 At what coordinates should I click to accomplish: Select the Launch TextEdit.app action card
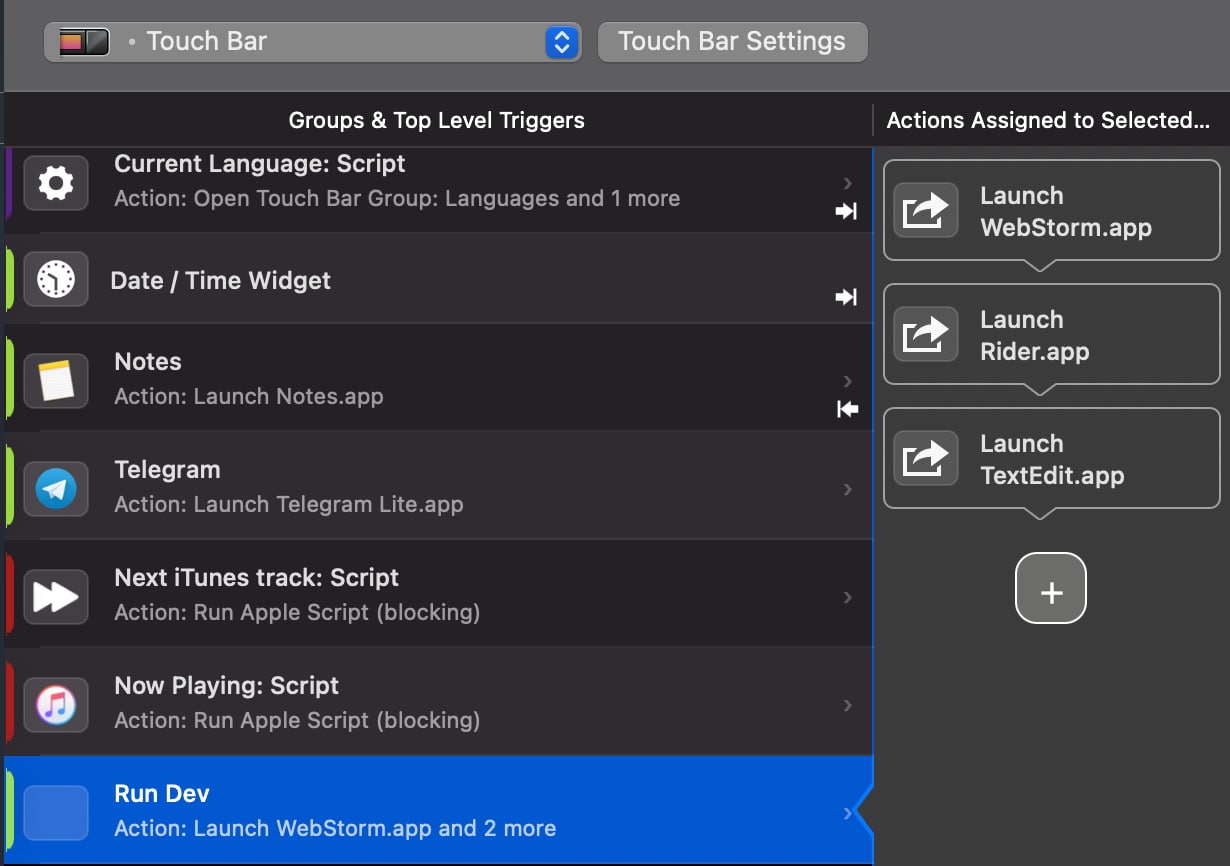(x=1052, y=459)
